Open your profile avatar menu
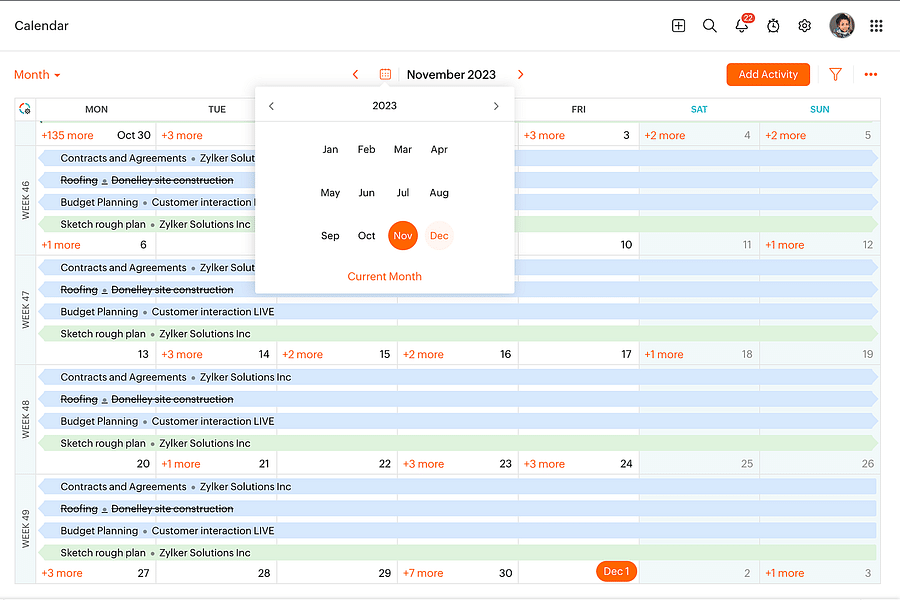This screenshot has height=600, width=900. tap(842, 25)
